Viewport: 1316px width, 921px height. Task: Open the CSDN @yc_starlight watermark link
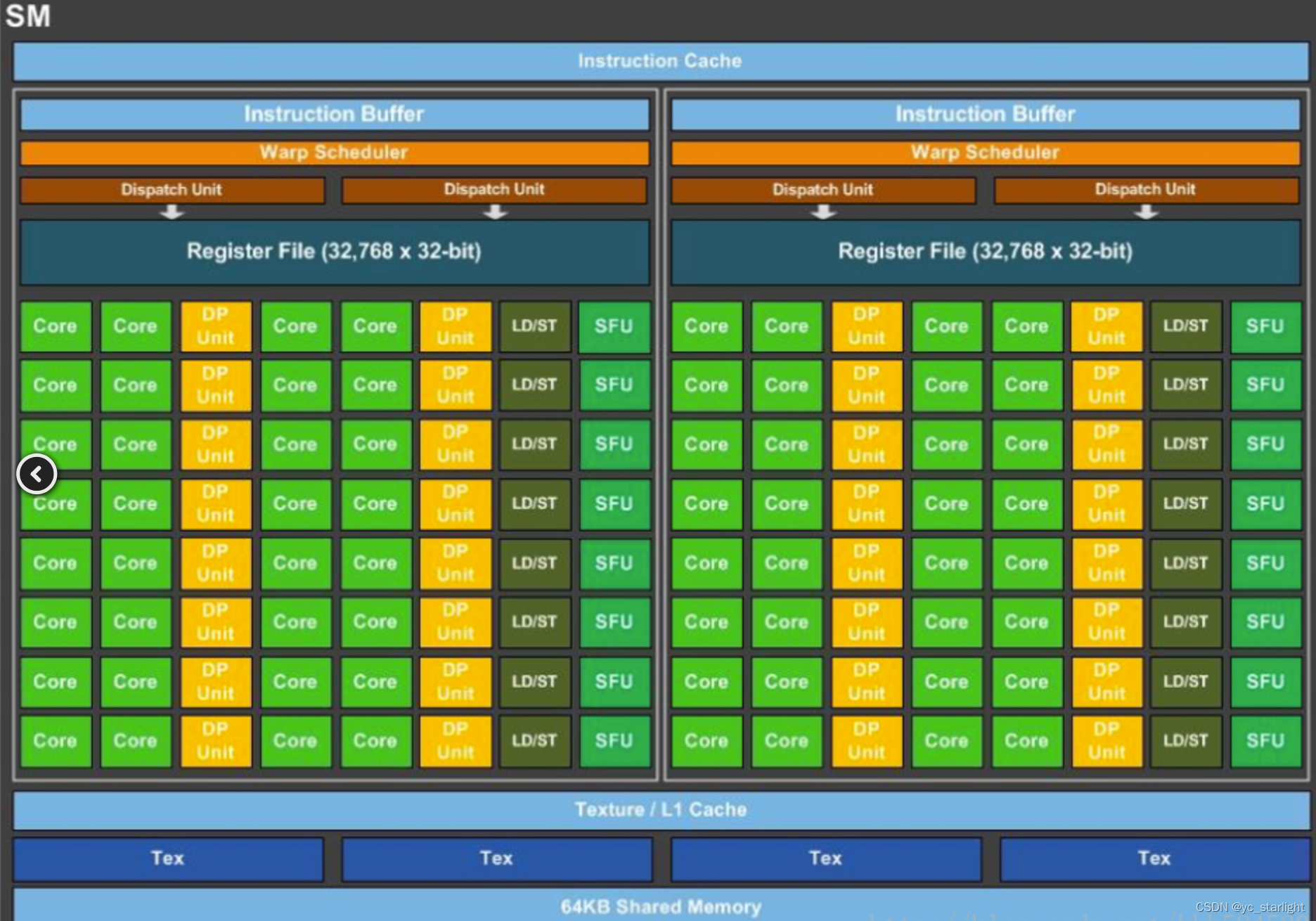click(1250, 907)
